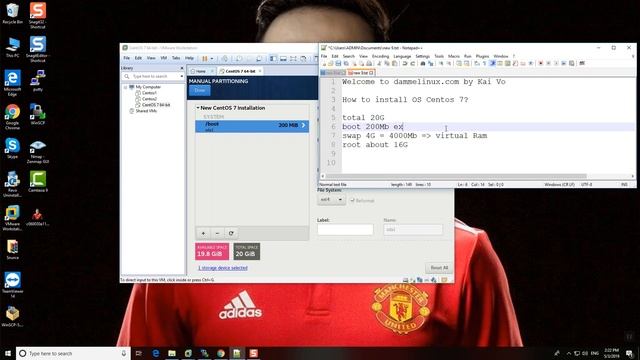Viewport: 640px width, 360px height.
Task: Select Microsoft Edge desktop icon
Action: point(13,83)
